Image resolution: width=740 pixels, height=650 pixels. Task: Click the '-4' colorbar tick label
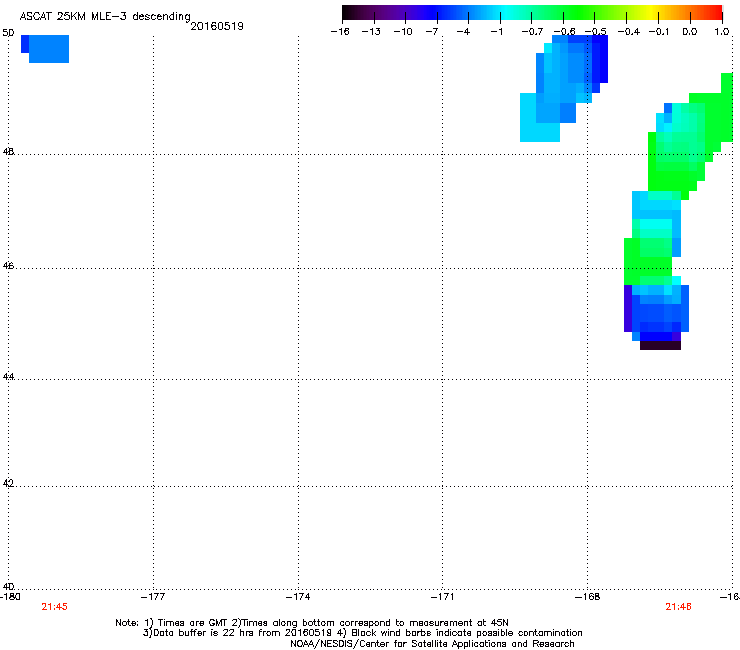[x=463, y=32]
